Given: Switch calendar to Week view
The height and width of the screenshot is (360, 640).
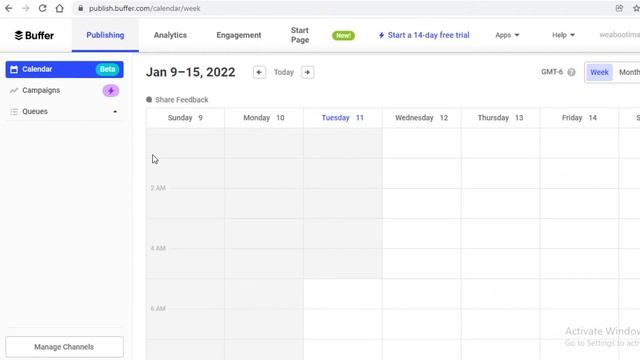Looking at the screenshot, I should click(599, 72).
